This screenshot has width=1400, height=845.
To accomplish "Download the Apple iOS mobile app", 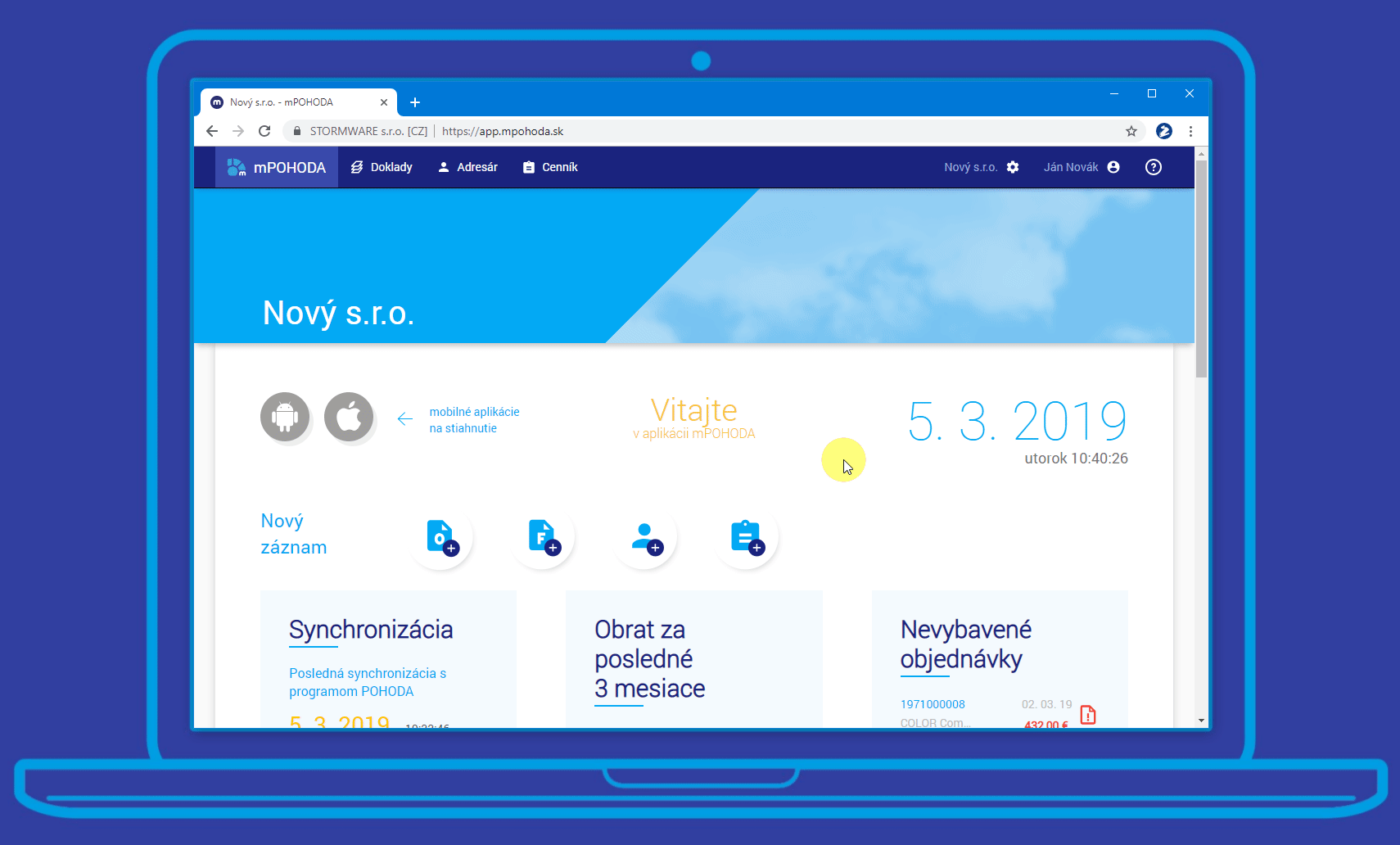I will pos(349,417).
